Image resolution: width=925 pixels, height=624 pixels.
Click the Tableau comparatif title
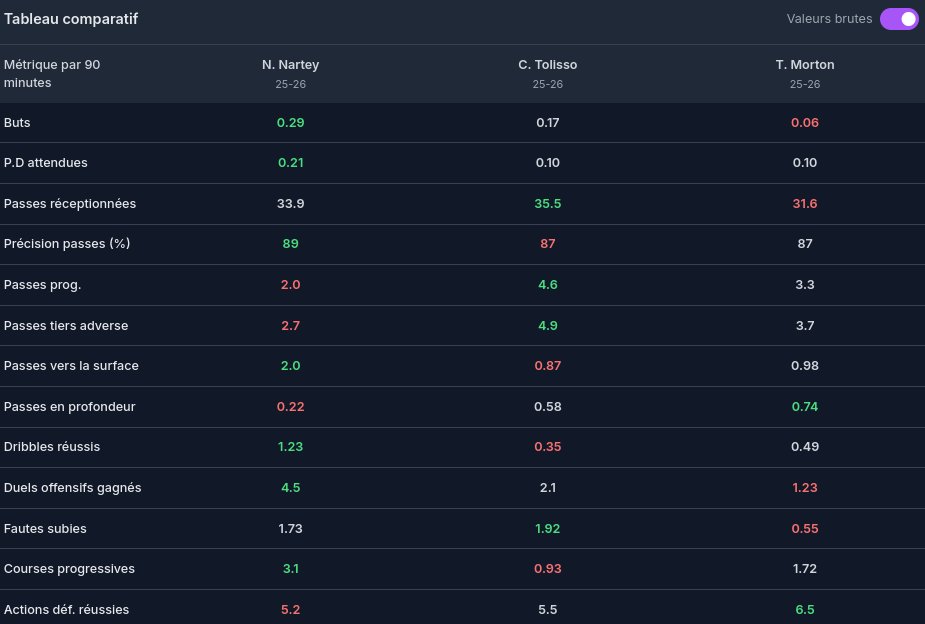click(71, 19)
